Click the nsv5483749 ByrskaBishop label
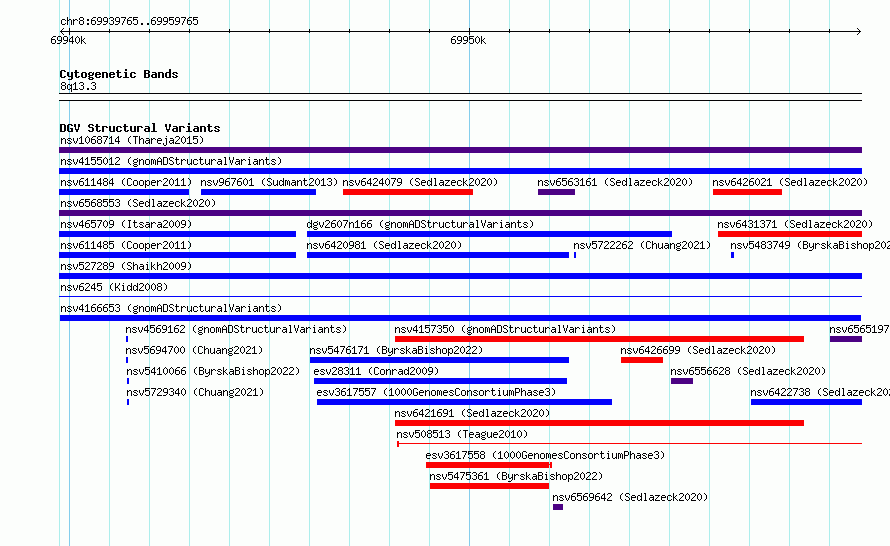 pos(810,245)
